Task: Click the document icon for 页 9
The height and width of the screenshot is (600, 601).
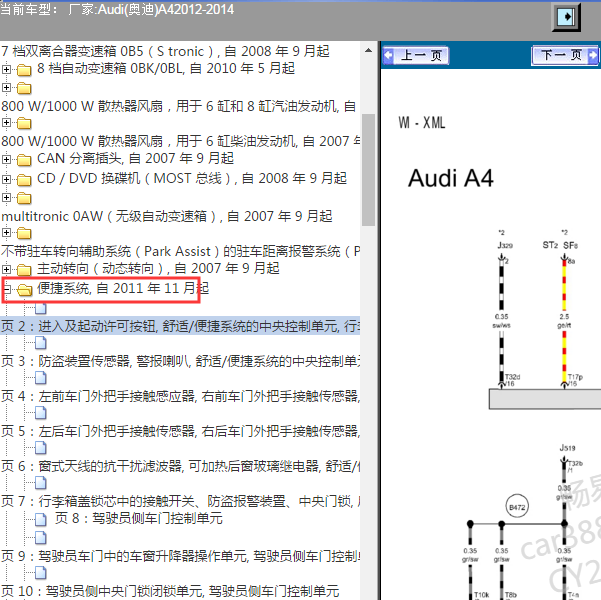Action: point(41,538)
